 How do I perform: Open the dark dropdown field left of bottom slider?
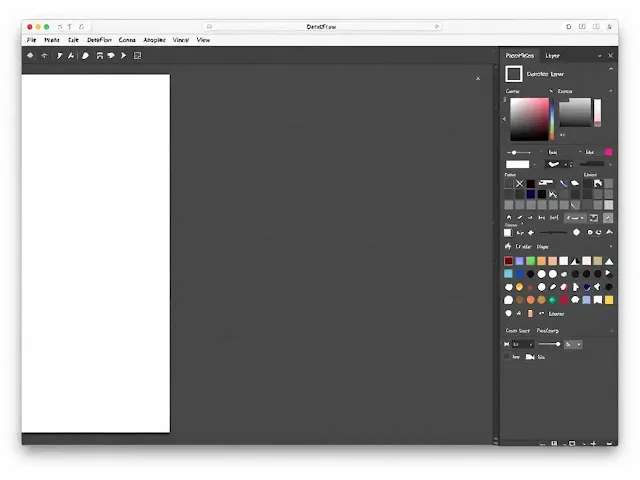(522, 344)
